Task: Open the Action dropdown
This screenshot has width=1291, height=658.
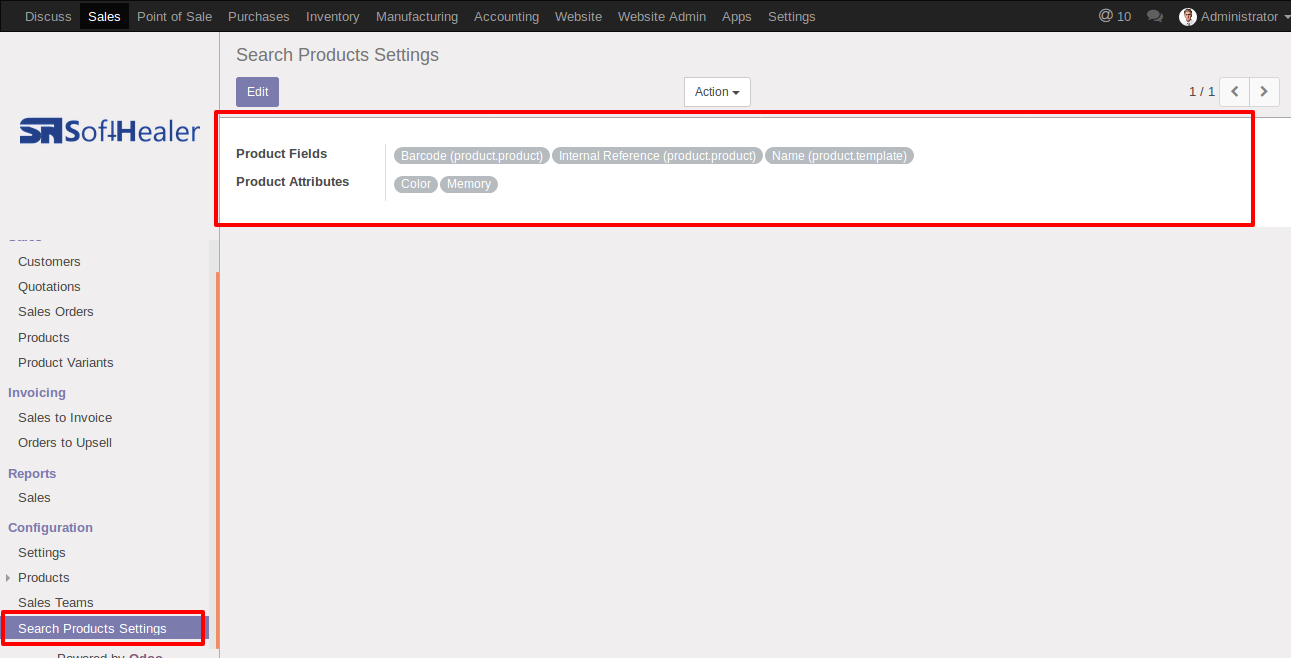Action: click(x=717, y=92)
